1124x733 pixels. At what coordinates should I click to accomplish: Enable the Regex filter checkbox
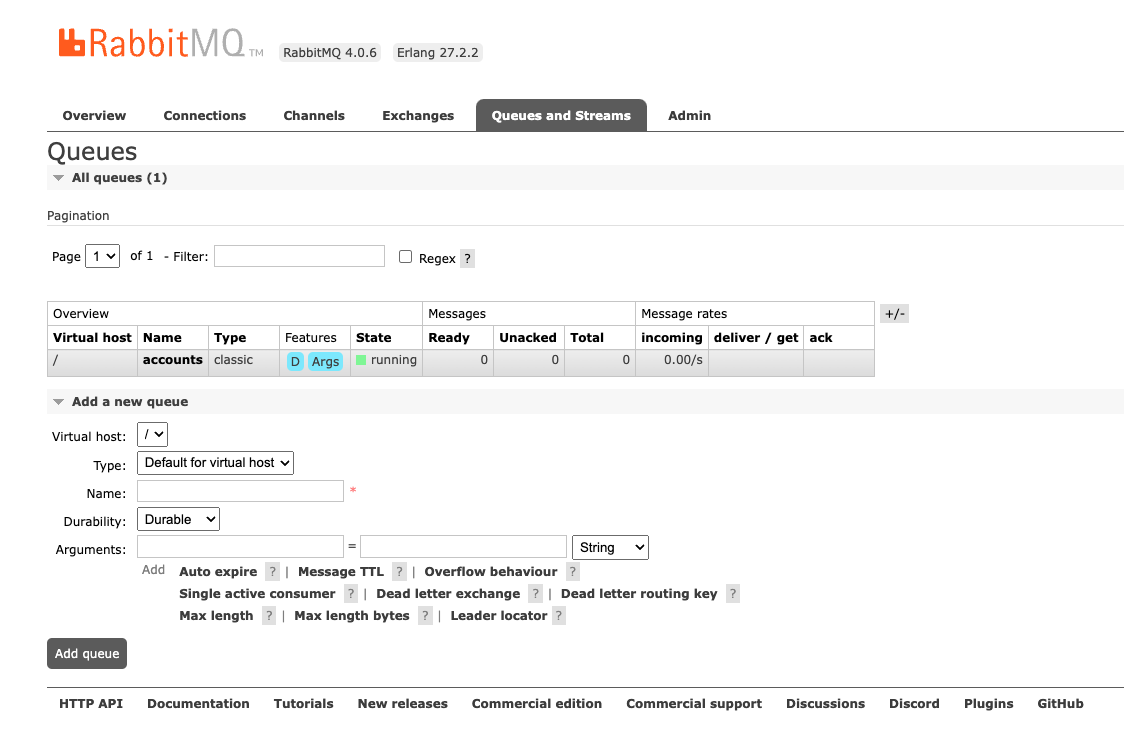pyautogui.click(x=405, y=257)
